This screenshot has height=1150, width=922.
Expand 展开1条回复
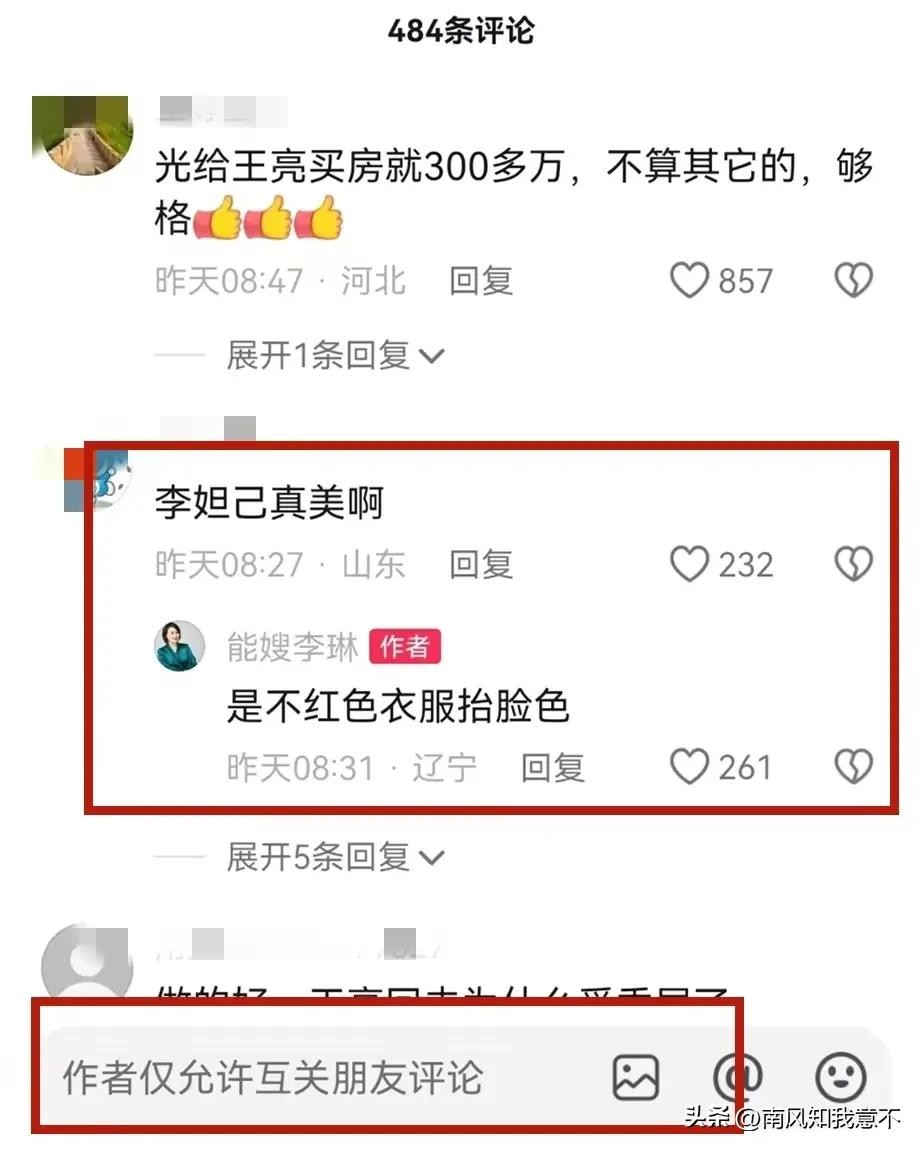pyautogui.click(x=335, y=356)
